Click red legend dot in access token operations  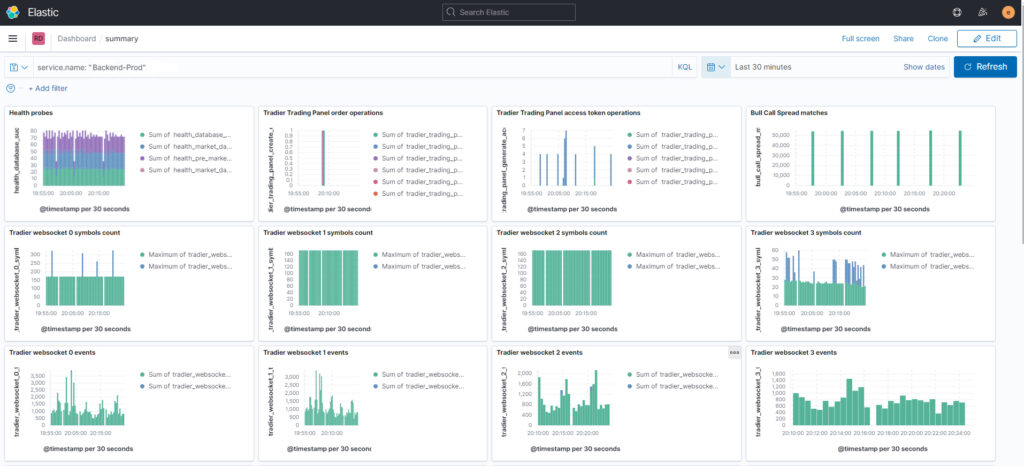(x=629, y=181)
